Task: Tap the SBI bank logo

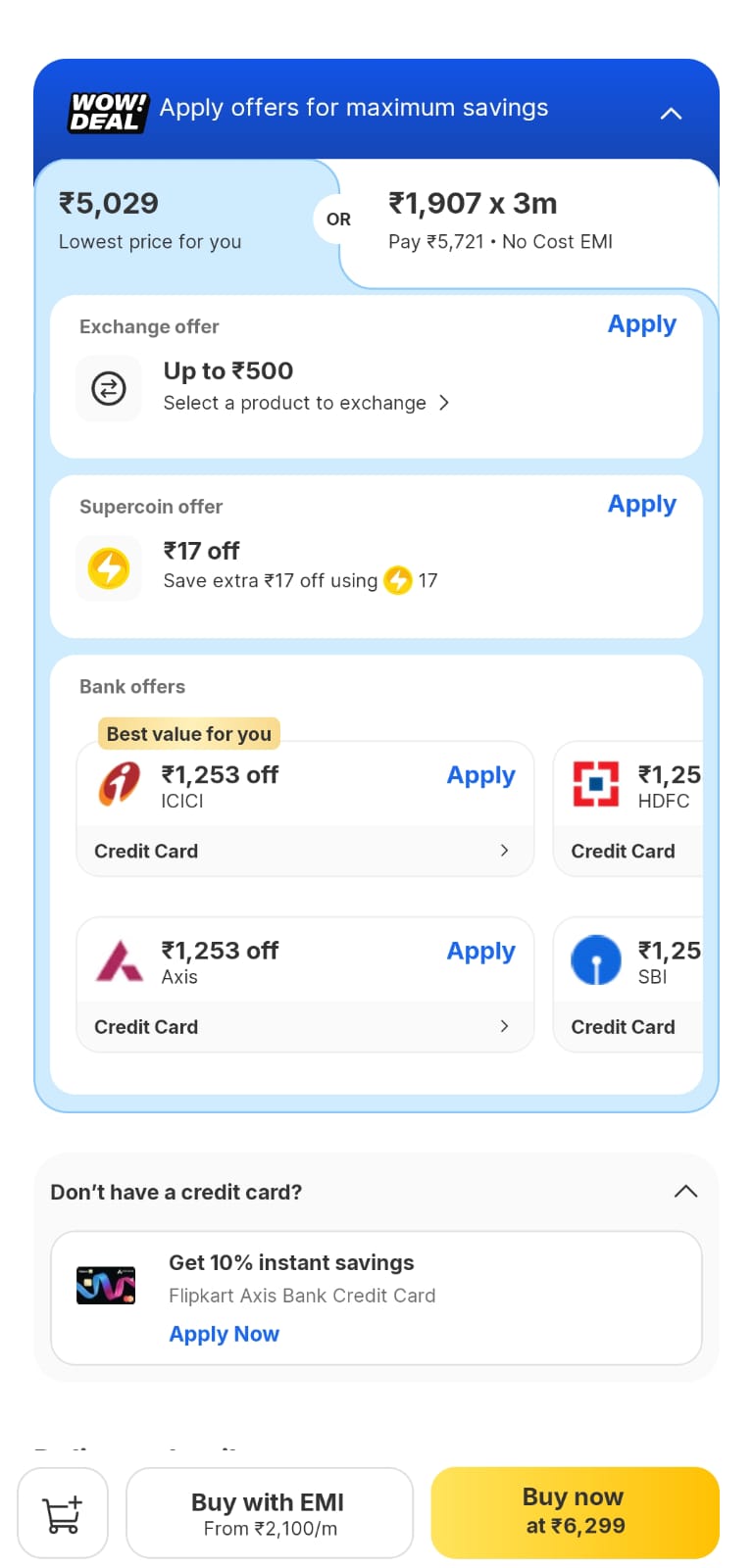Action: point(596,960)
